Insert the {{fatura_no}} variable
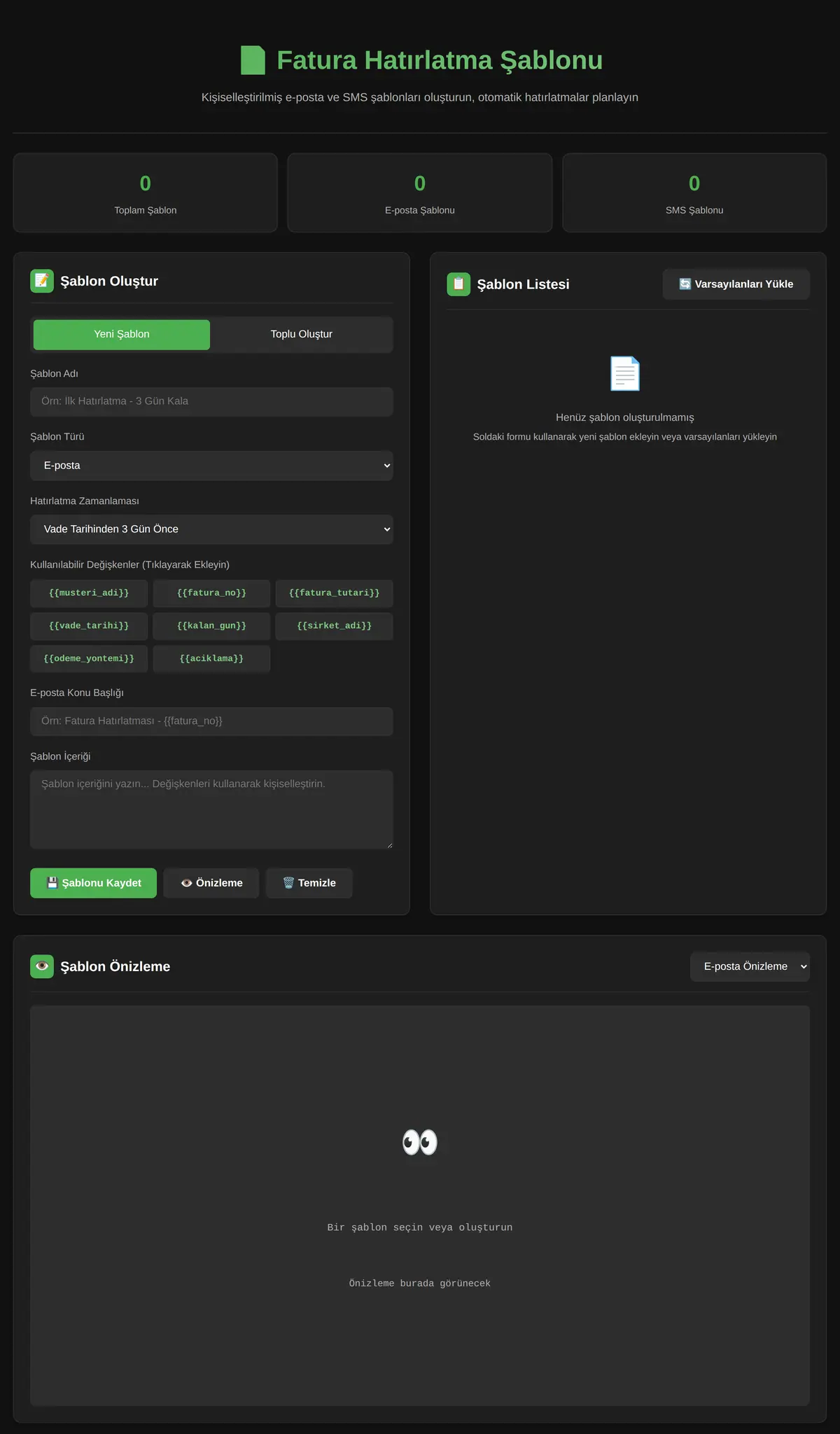 [x=211, y=593]
